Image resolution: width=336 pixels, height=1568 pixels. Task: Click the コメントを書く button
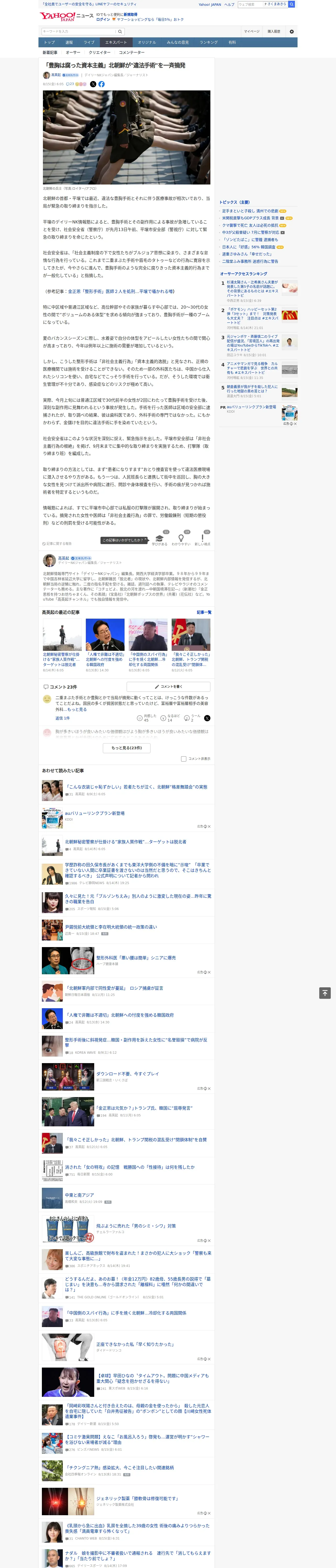point(169,687)
